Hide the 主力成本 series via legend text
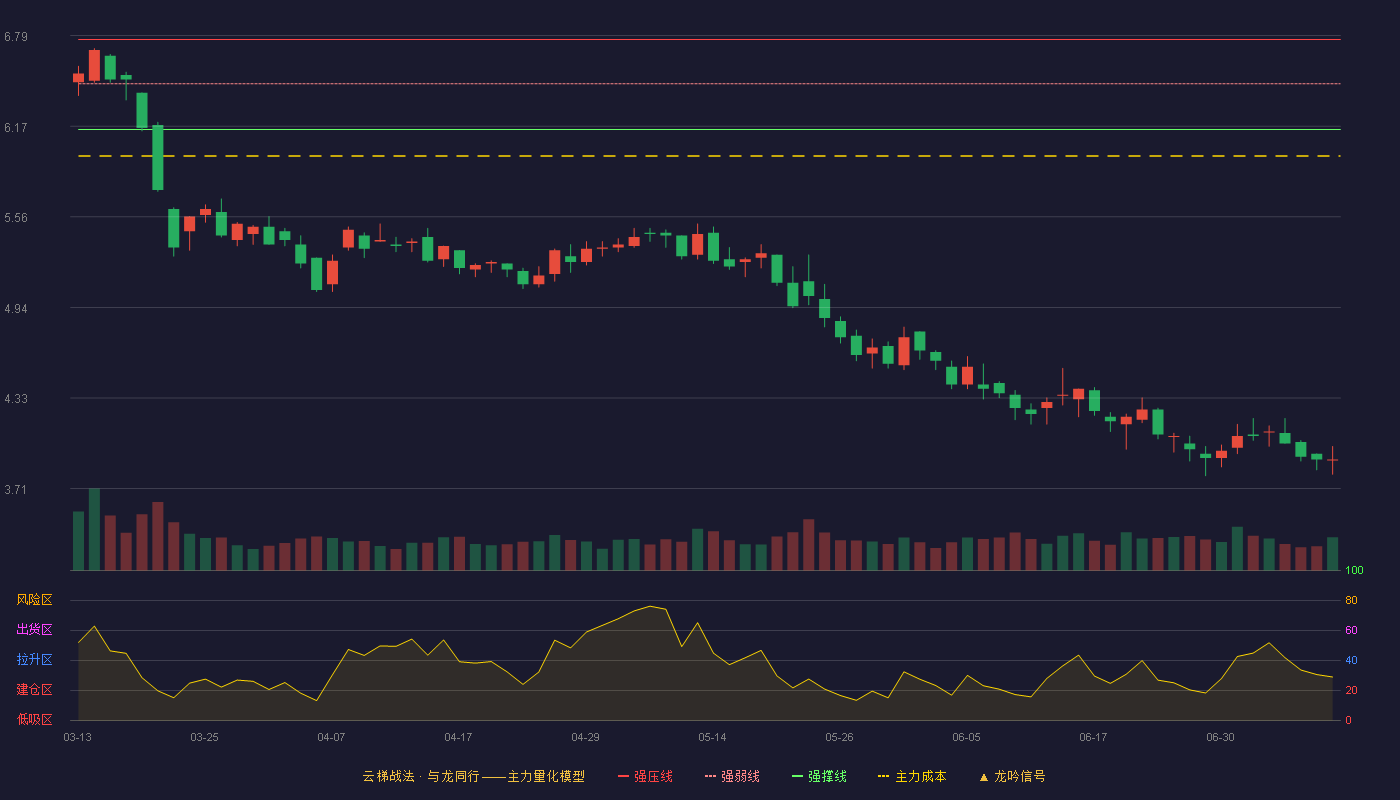 click(920, 776)
